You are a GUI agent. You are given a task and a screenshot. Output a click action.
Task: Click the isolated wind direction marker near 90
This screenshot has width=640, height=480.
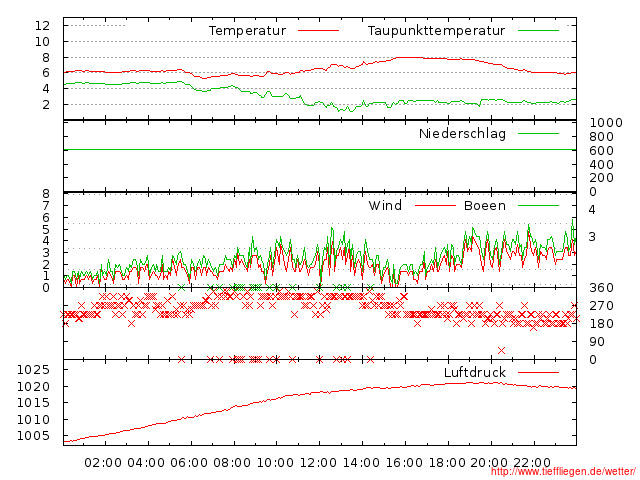[x=502, y=350]
